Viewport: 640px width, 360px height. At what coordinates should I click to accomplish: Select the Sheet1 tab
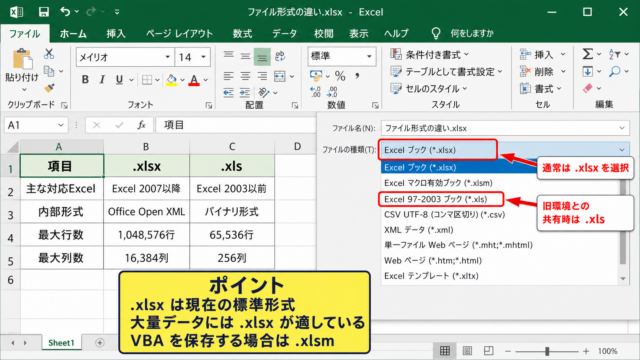(61, 342)
